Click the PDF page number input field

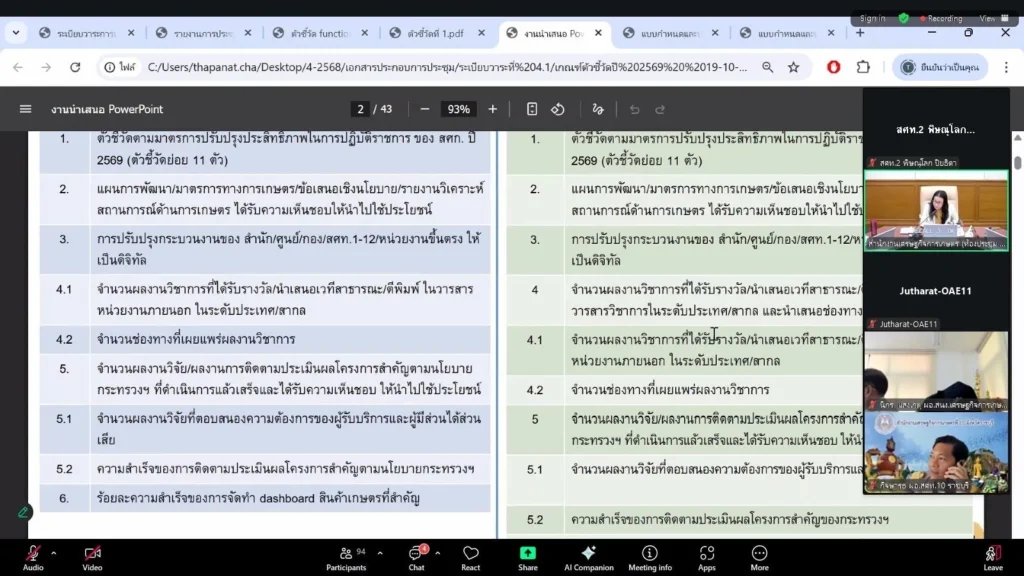[360, 109]
